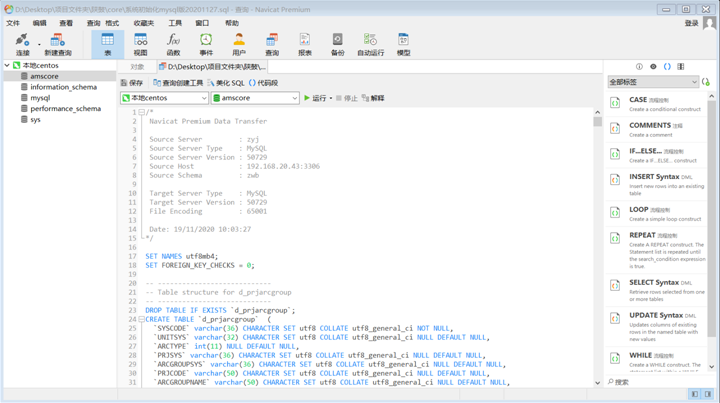Collapse the CREATE TABLE block at line 24
720x403 pixels.
click(141, 319)
